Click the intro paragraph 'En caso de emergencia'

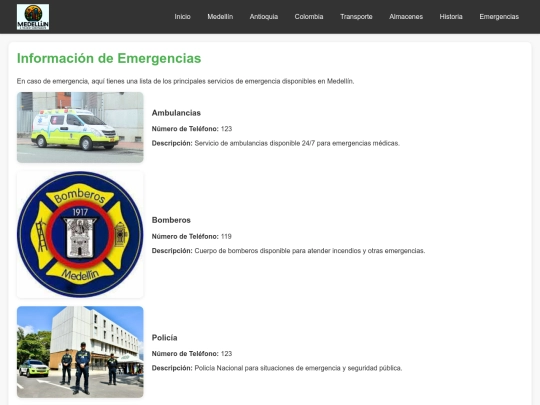tap(185, 81)
